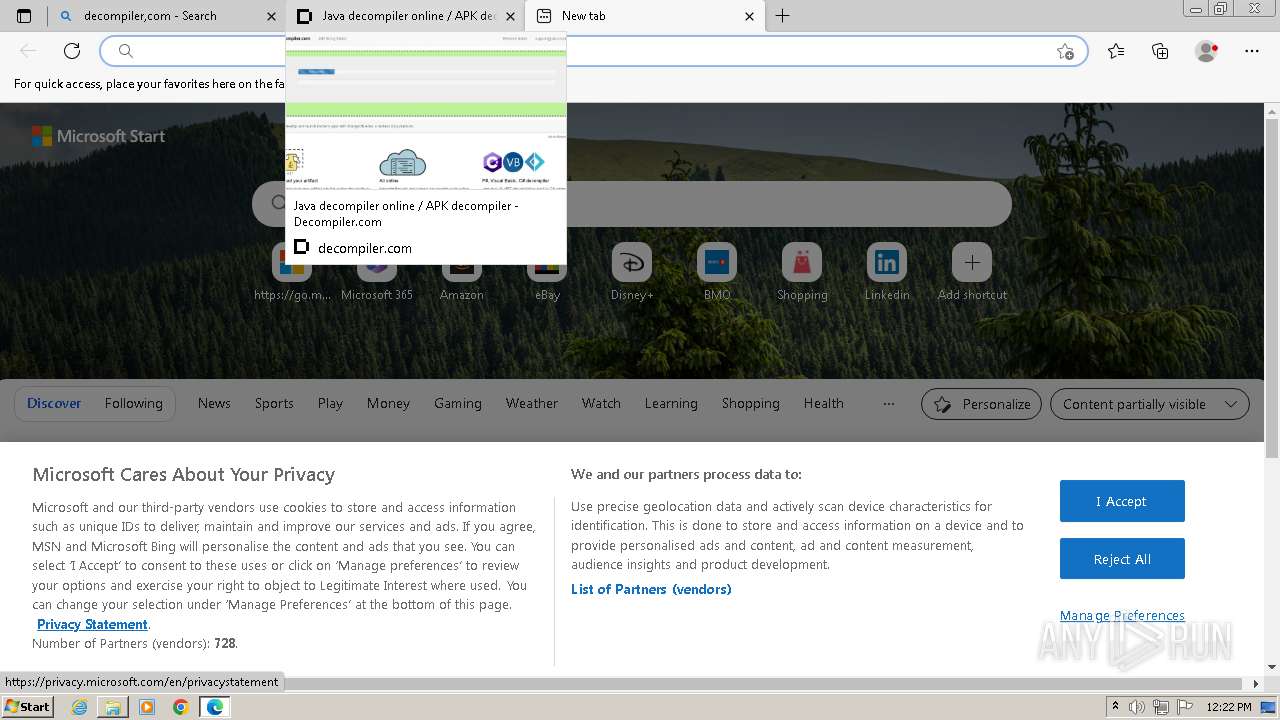This screenshot has height=720, width=1280.
Task: Click Reject All cookies button
Action: click(1122, 559)
